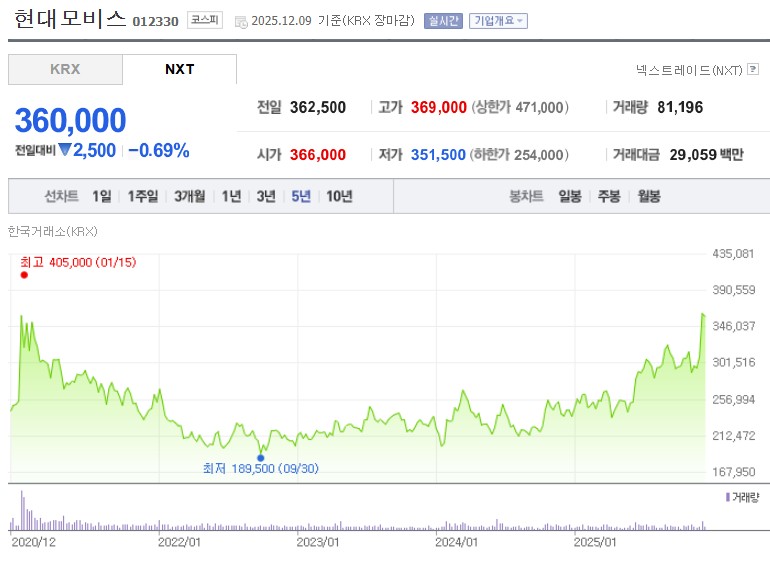770x564 pixels.
Task: Click the red 최고 405,000 marker dot
Action: [x=24, y=275]
